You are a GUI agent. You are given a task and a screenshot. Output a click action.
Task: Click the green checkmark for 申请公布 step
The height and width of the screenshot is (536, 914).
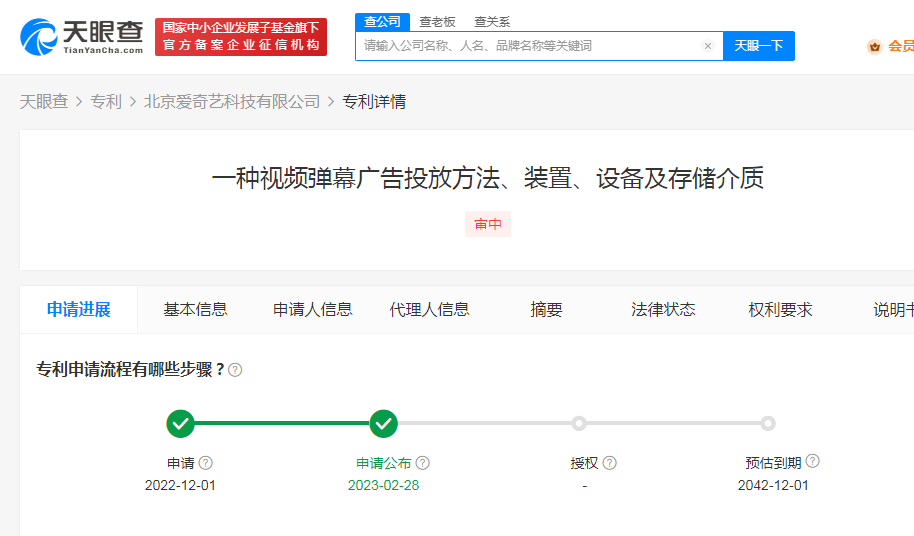point(384,424)
